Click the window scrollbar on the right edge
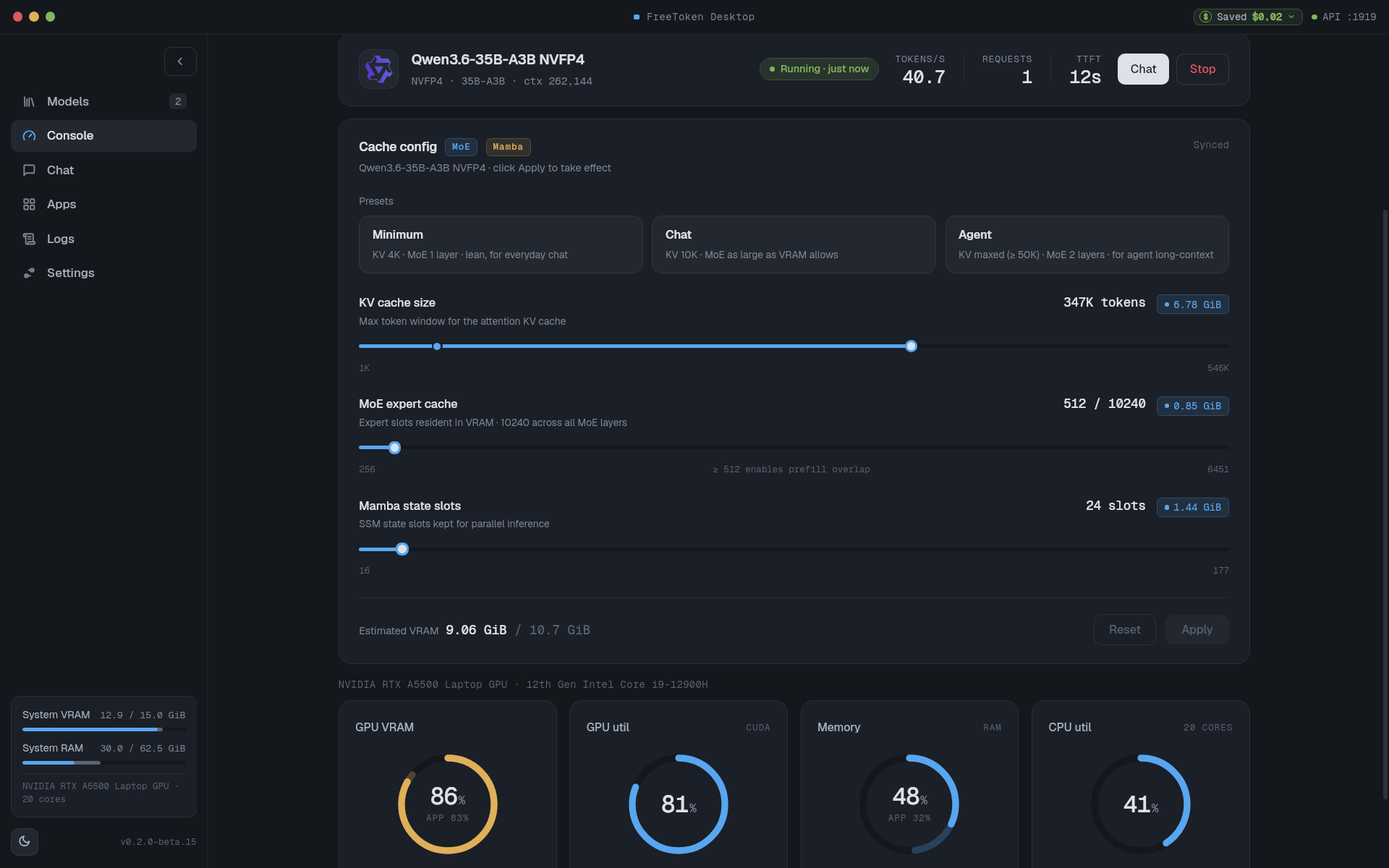 point(1385,504)
